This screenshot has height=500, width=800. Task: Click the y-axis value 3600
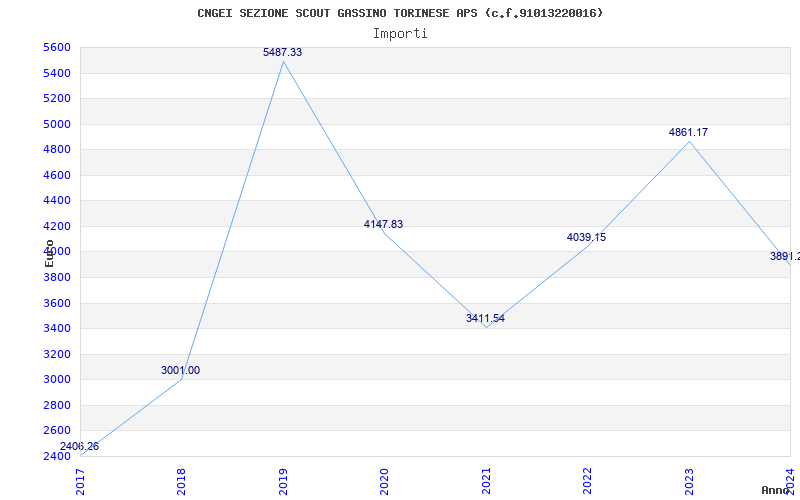57,304
